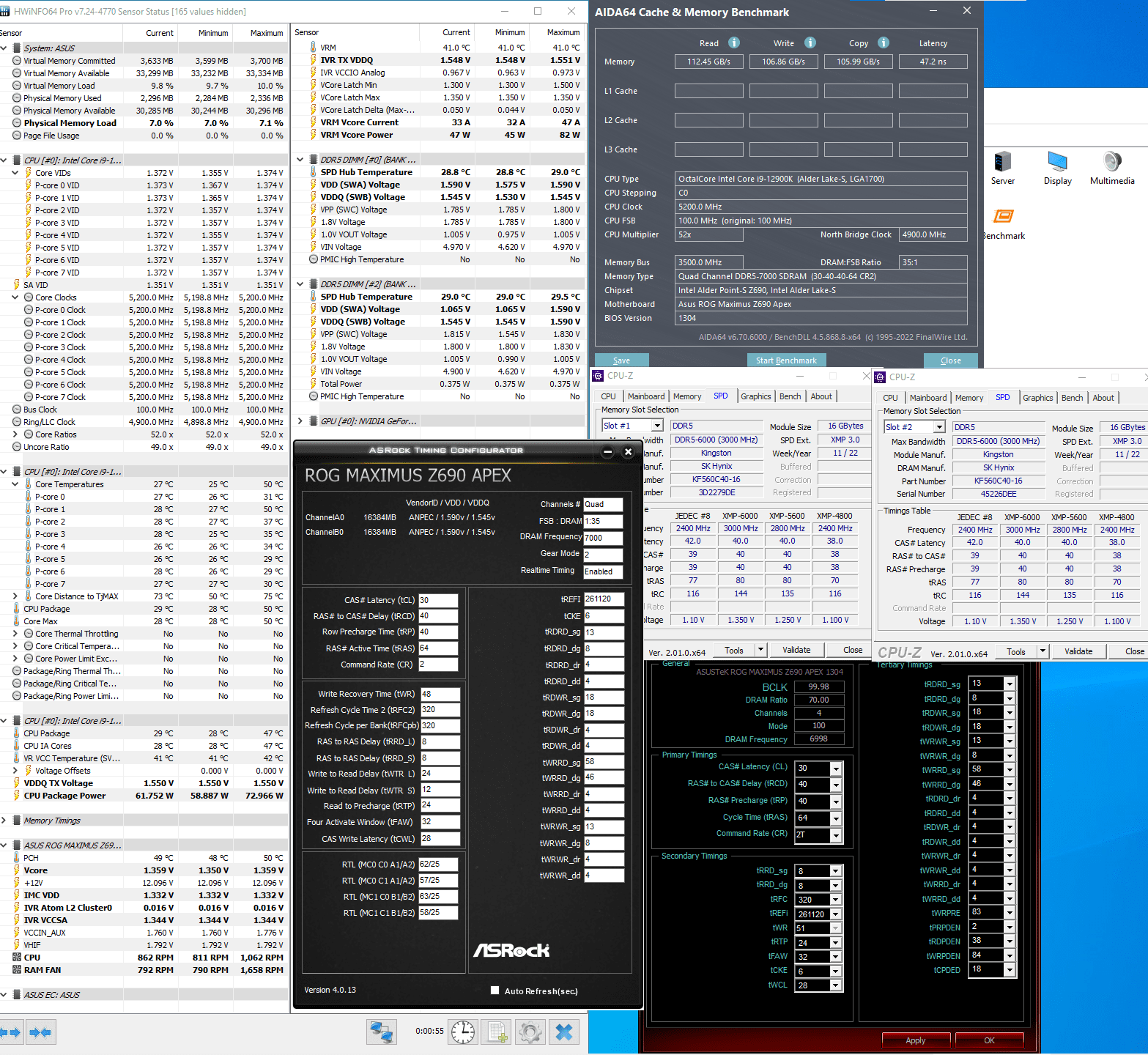Expand Core Distance to TjMAX node

click(15, 596)
